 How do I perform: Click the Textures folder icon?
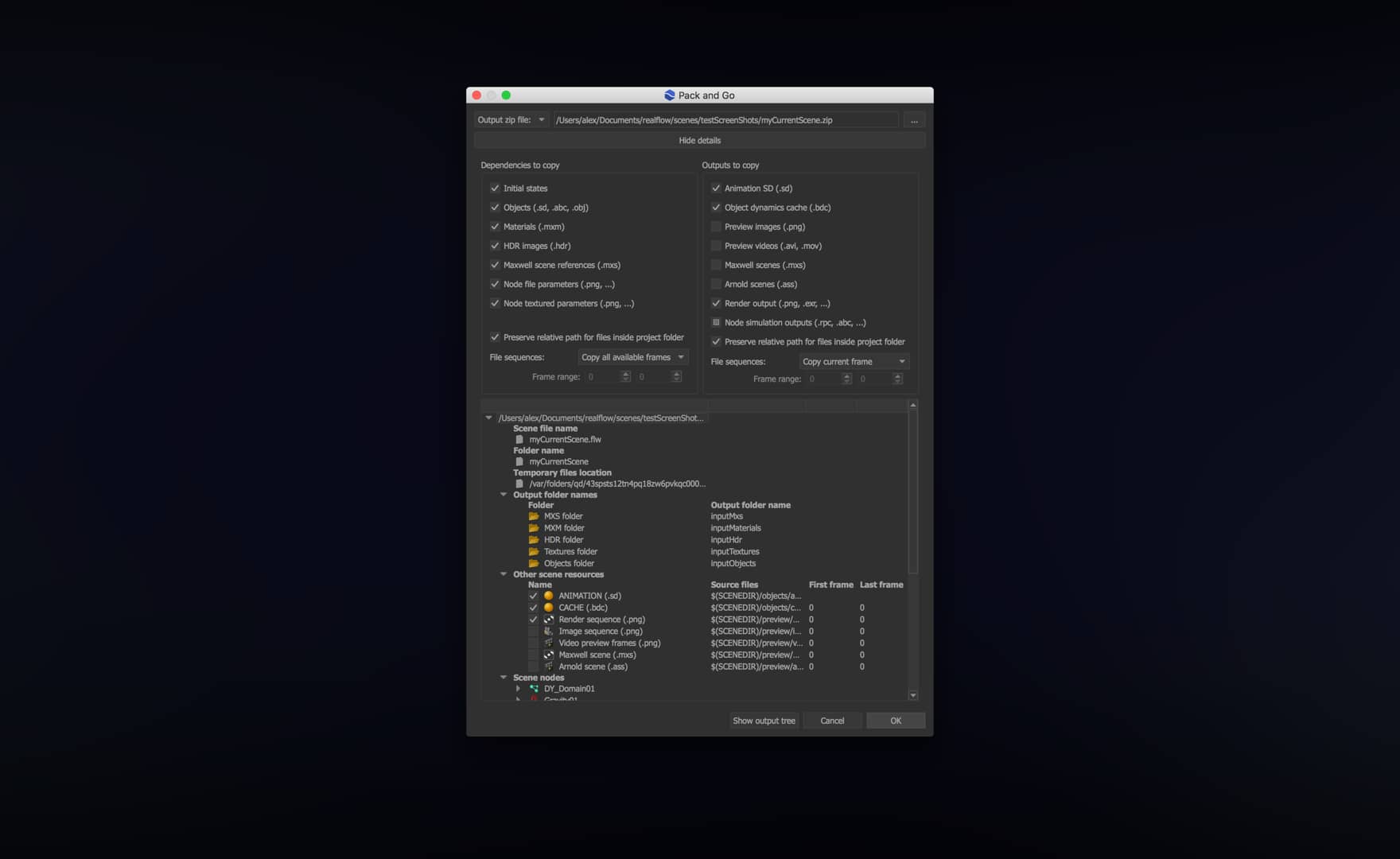[x=535, y=551]
